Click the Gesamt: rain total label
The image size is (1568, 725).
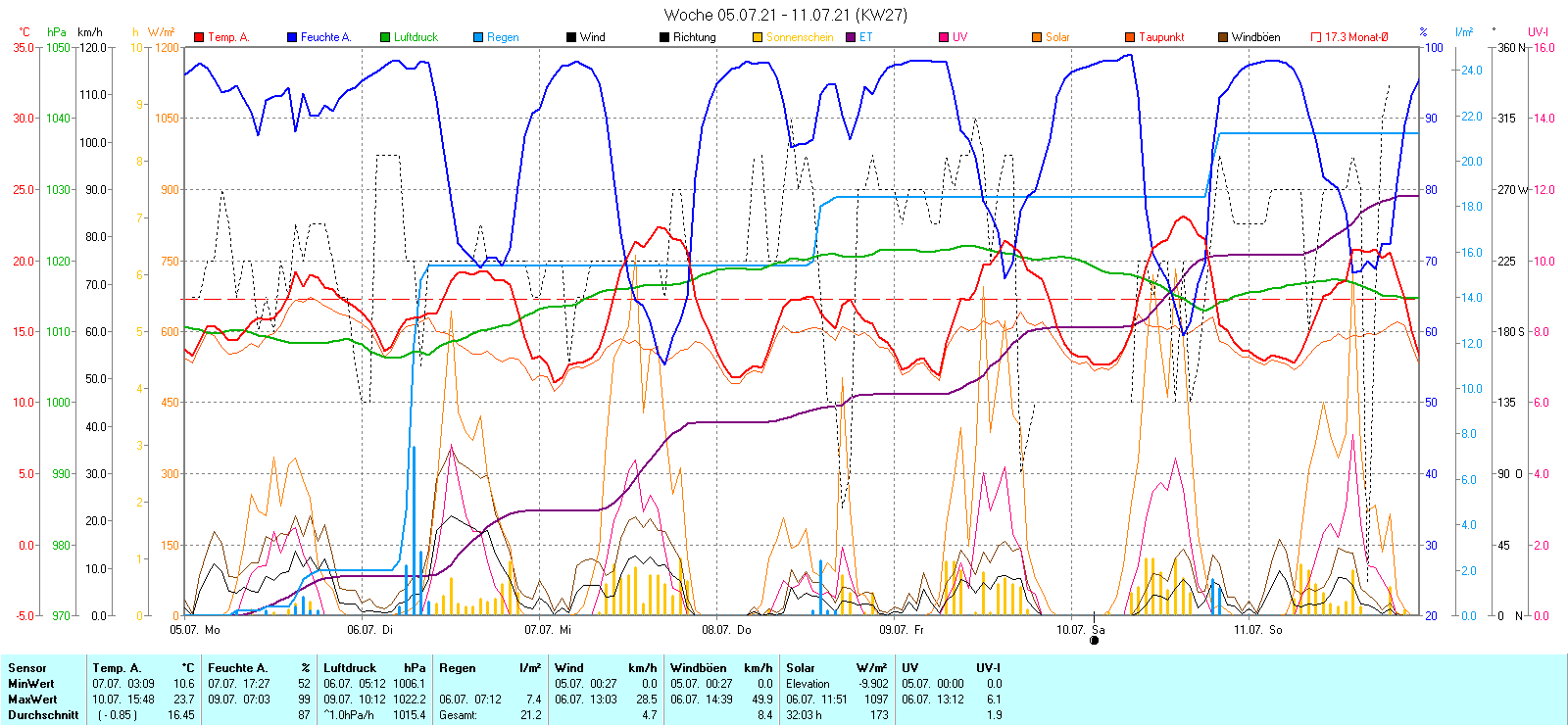tap(459, 715)
